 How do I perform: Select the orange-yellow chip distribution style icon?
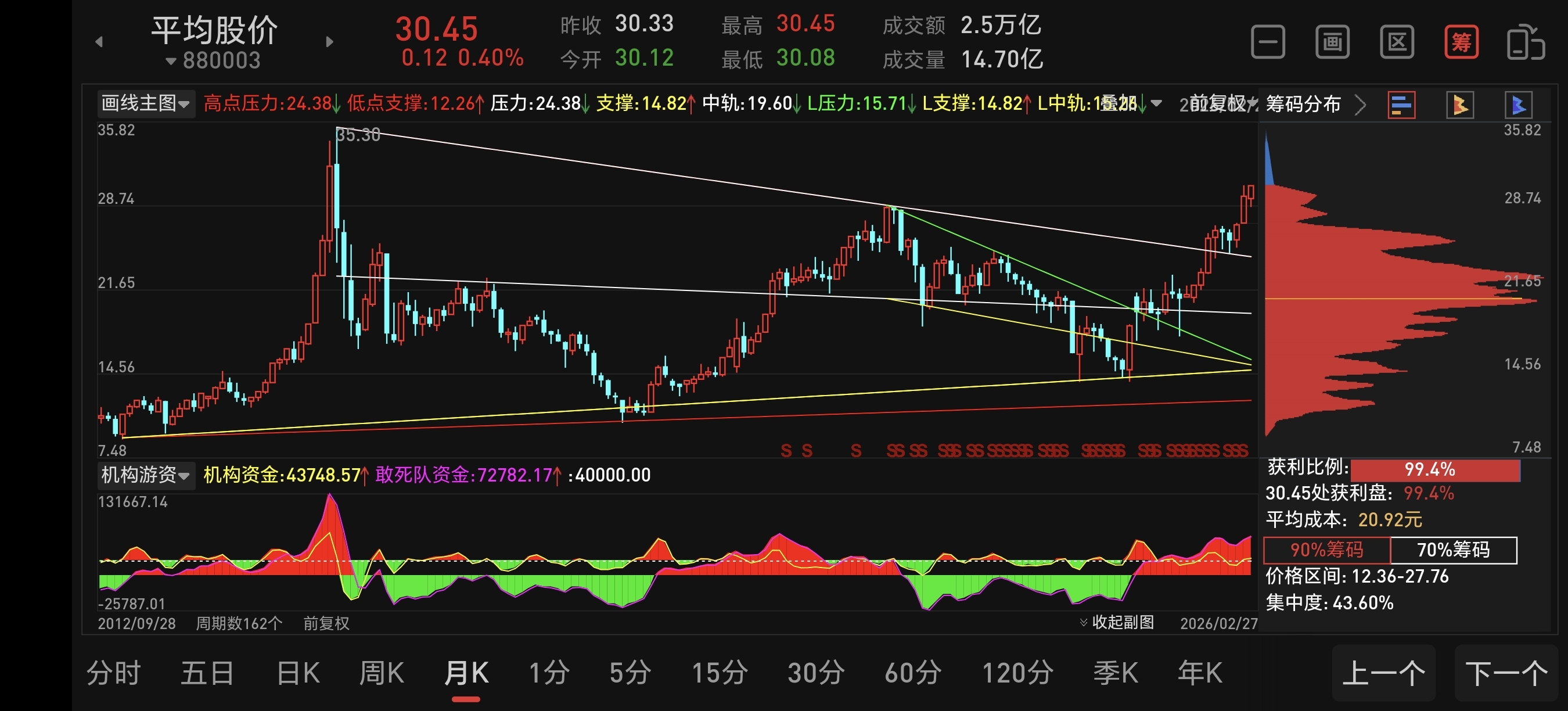click(1459, 105)
